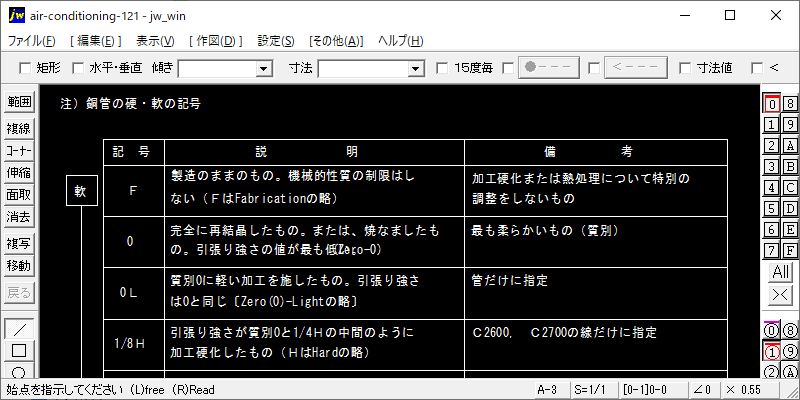Select circled layer group 9
Screen dimensions: 800x400
point(790,352)
